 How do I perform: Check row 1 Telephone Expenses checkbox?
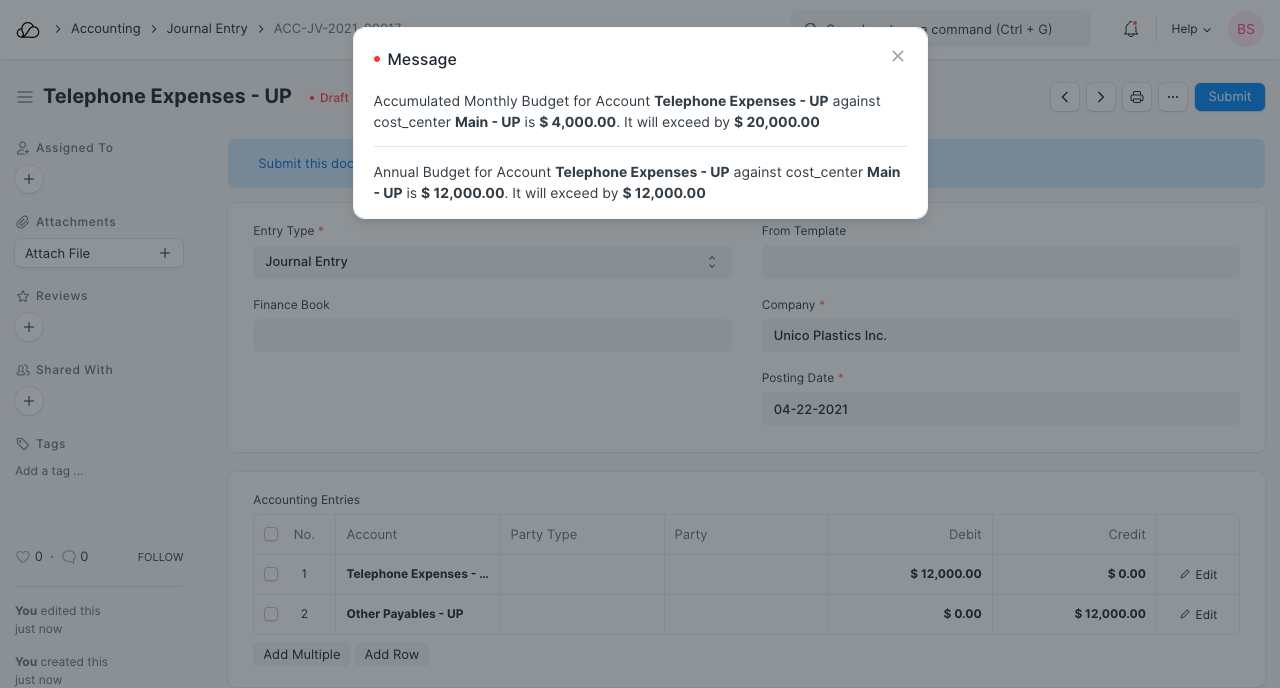tap(271, 574)
